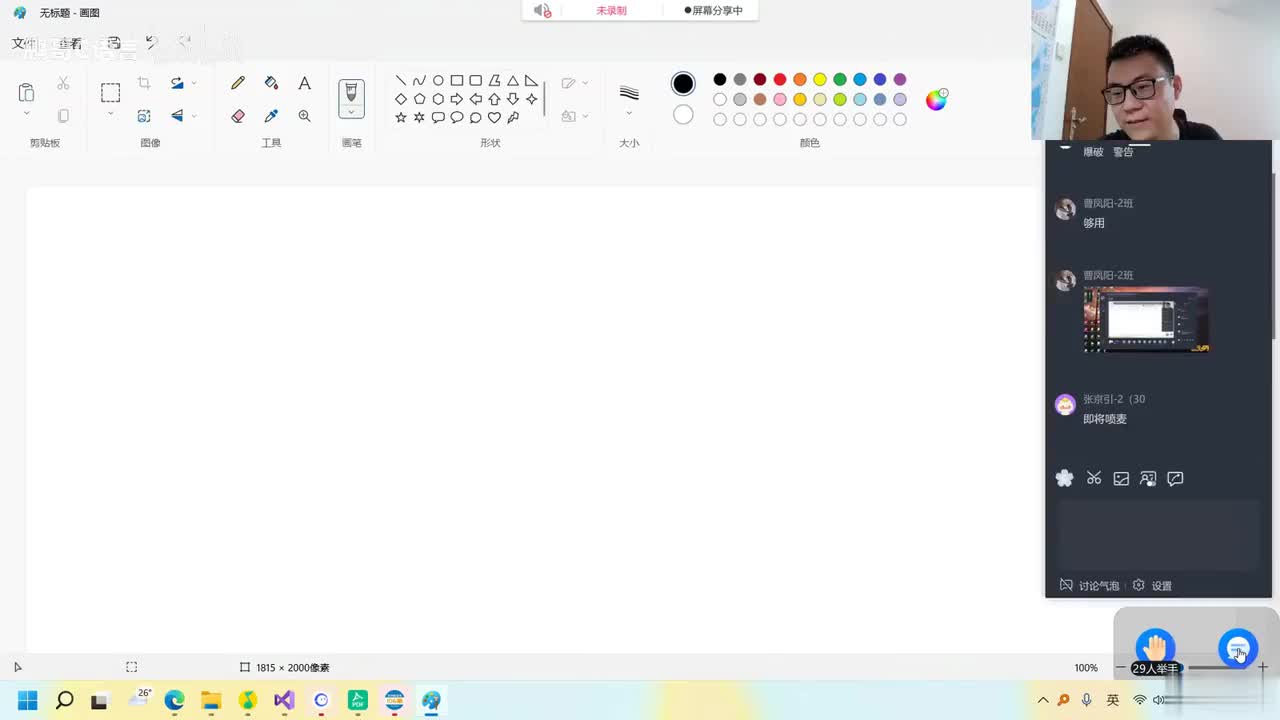Image resolution: width=1280 pixels, height=720 pixels.
Task: Select the Eraser tool
Action: coord(238,116)
